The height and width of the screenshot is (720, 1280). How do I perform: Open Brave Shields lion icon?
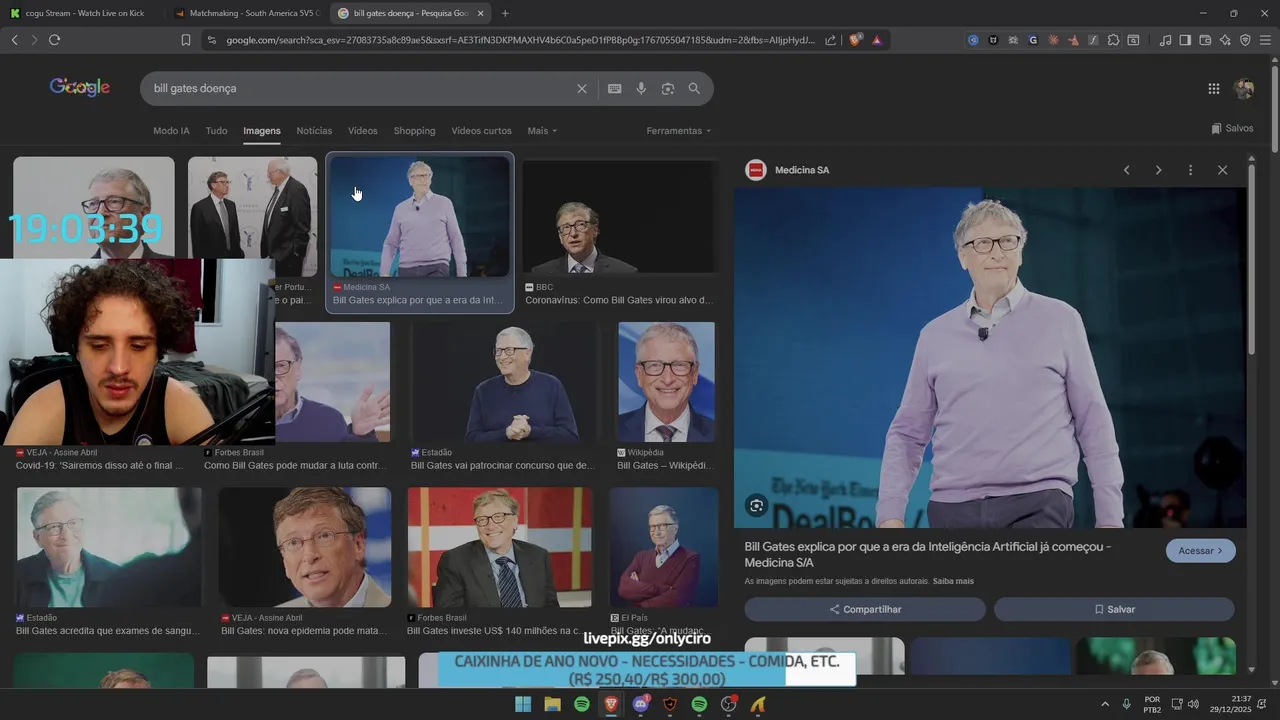pyautogui.click(x=855, y=40)
